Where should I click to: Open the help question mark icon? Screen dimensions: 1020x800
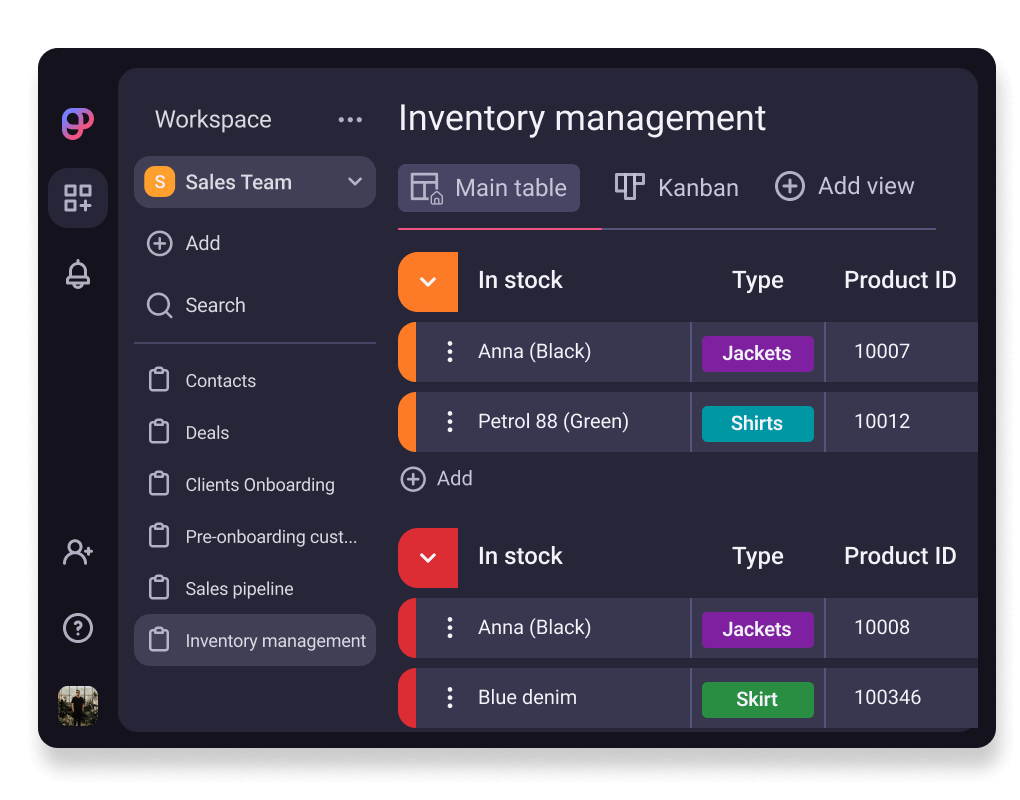pos(78,628)
